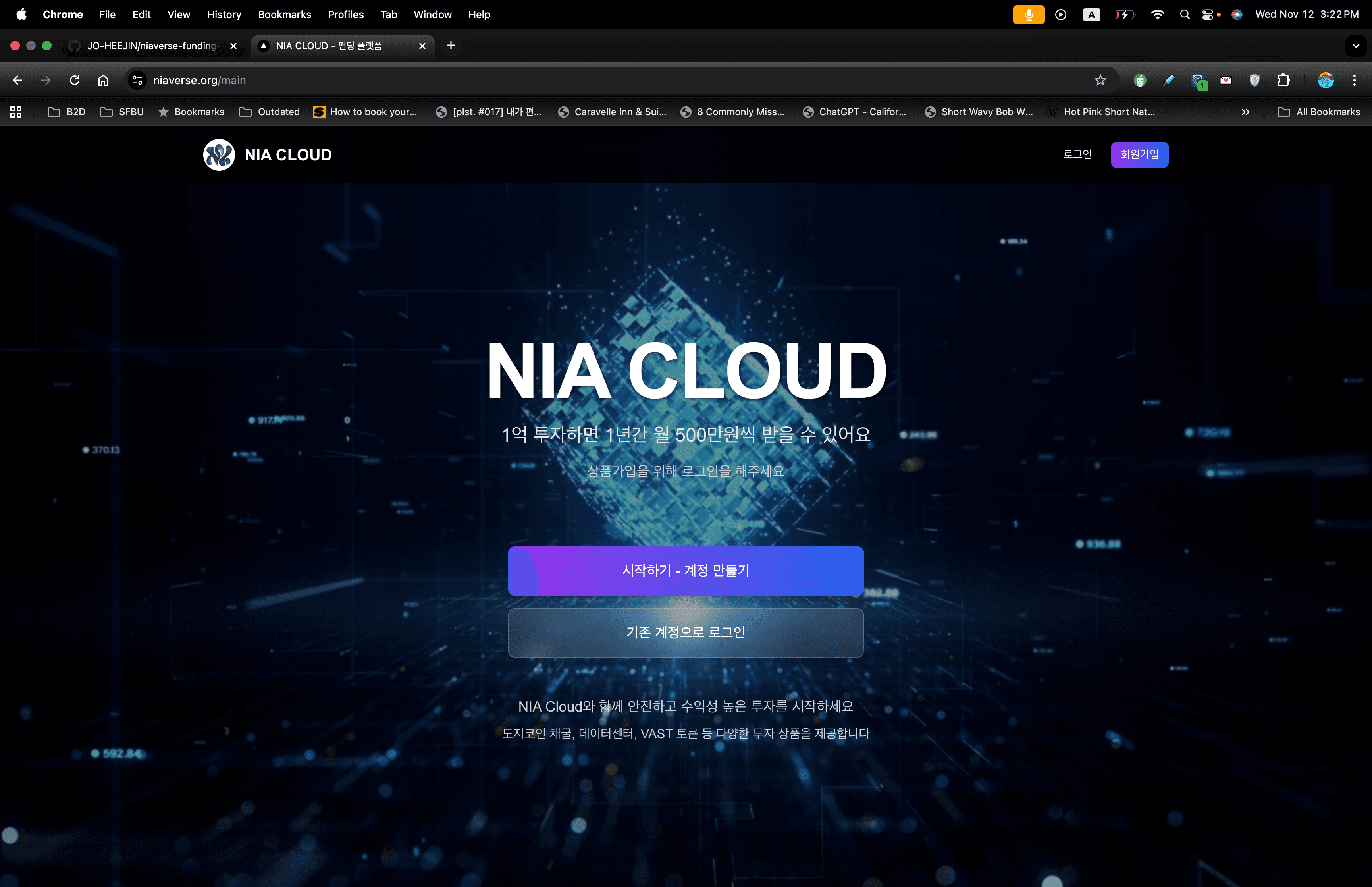This screenshot has width=1372, height=887.
Task: Toggle the microphone indicator in menu bar
Action: (1029, 14)
